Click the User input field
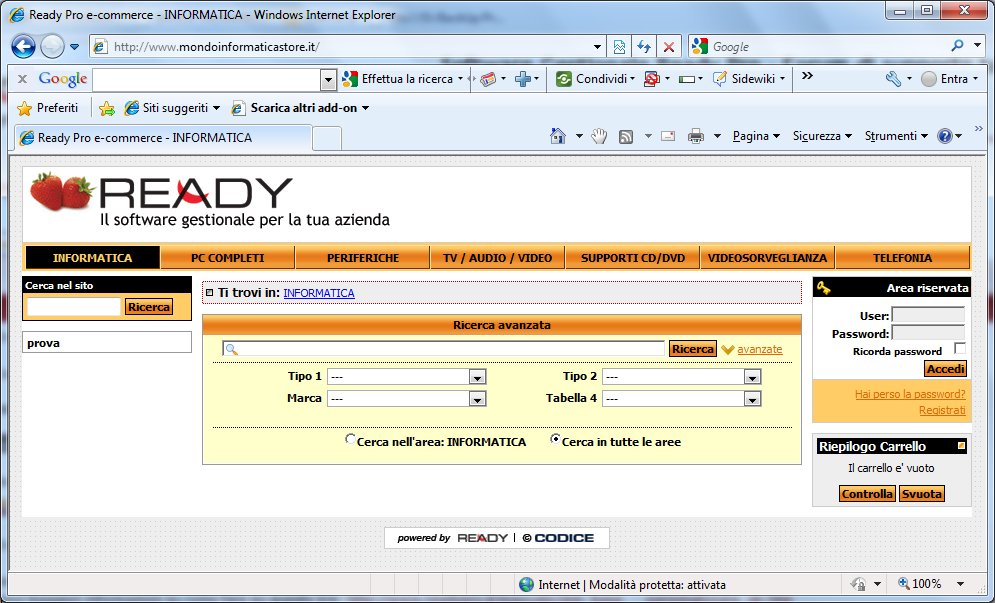995x603 pixels. (928, 315)
